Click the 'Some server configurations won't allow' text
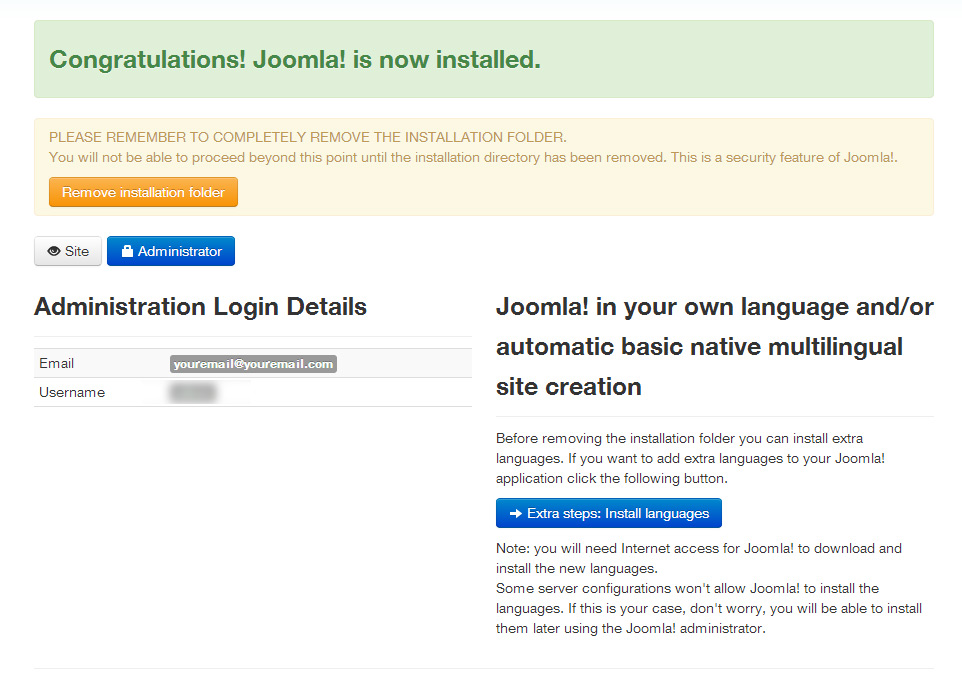This screenshot has height=683, width=962. pyautogui.click(x=709, y=608)
